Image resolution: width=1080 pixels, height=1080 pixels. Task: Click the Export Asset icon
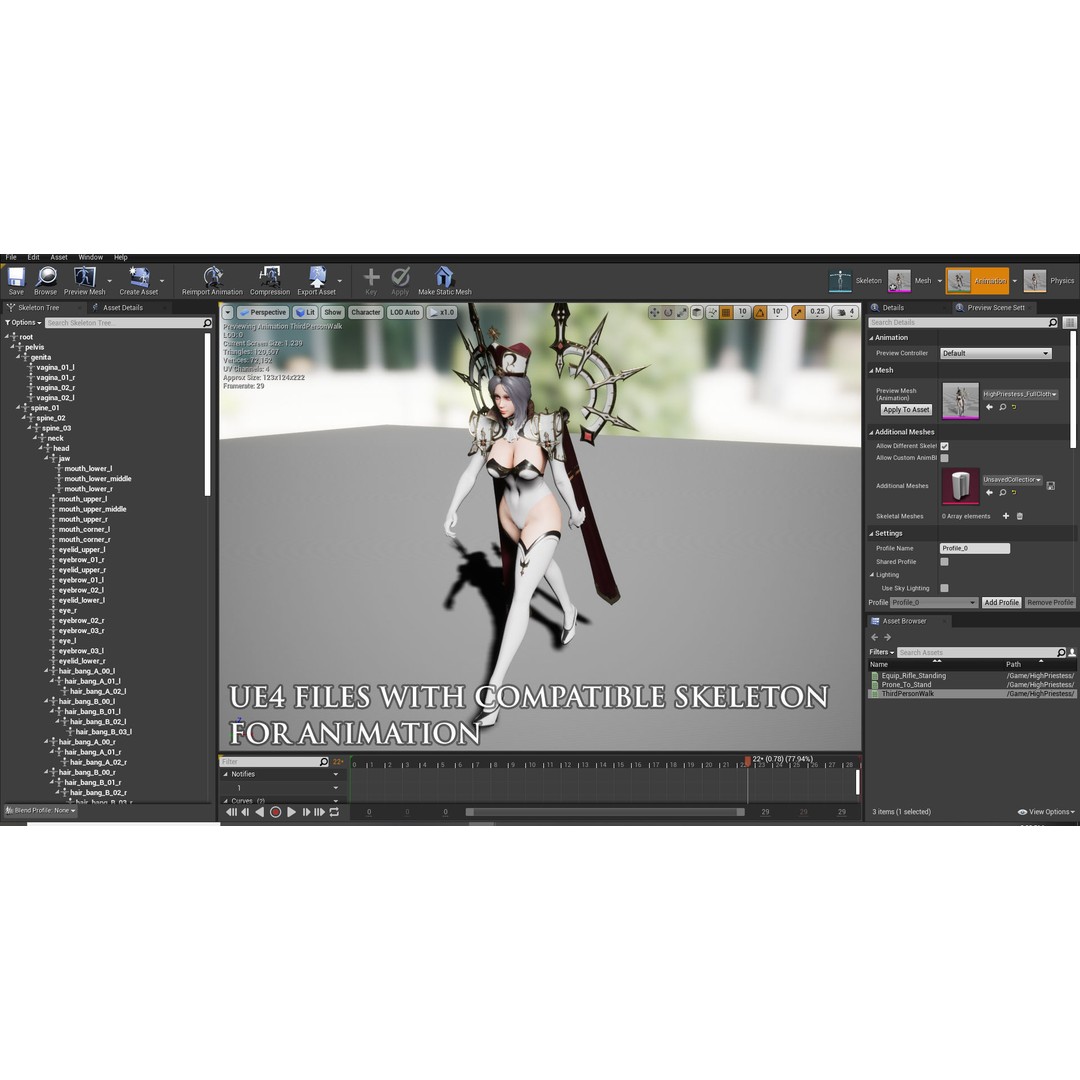317,277
